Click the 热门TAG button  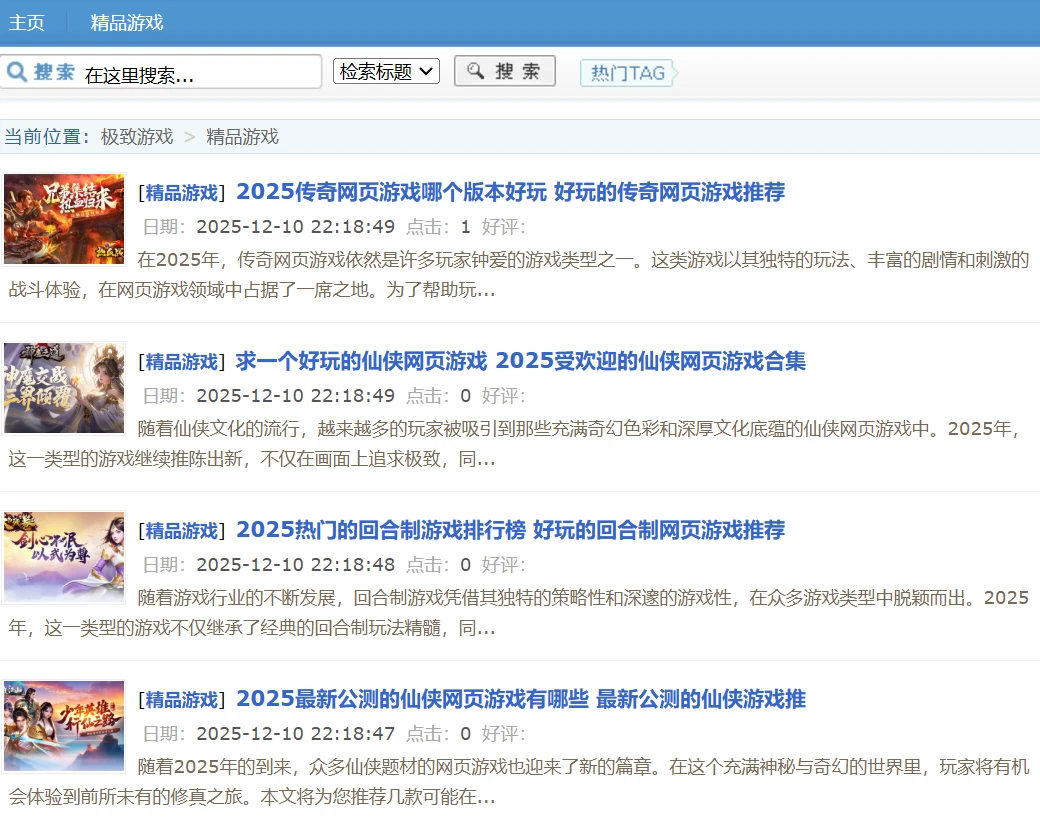click(x=627, y=71)
